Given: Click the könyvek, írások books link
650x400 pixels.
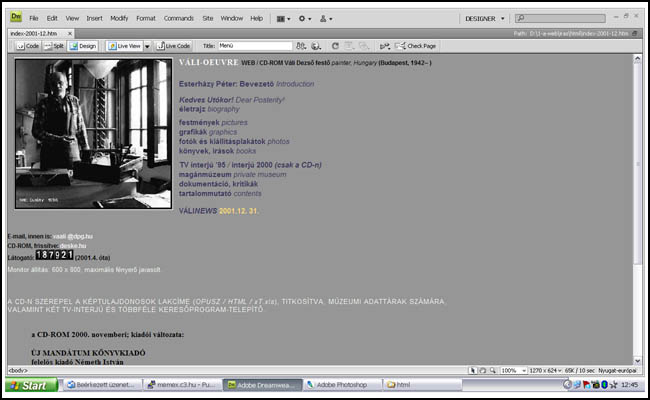Looking at the screenshot, I should (217, 151).
